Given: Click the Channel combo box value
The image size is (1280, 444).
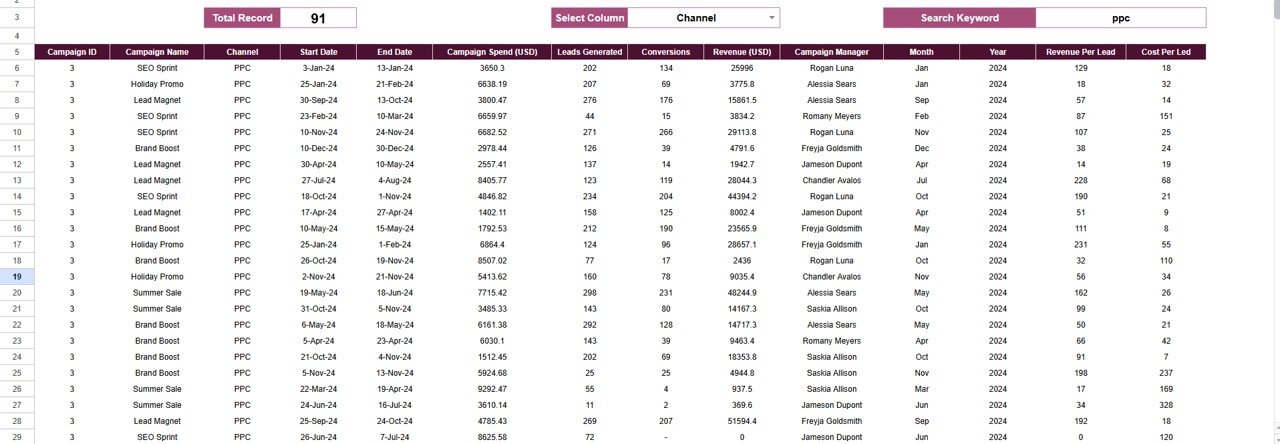Looking at the screenshot, I should click(696, 18).
